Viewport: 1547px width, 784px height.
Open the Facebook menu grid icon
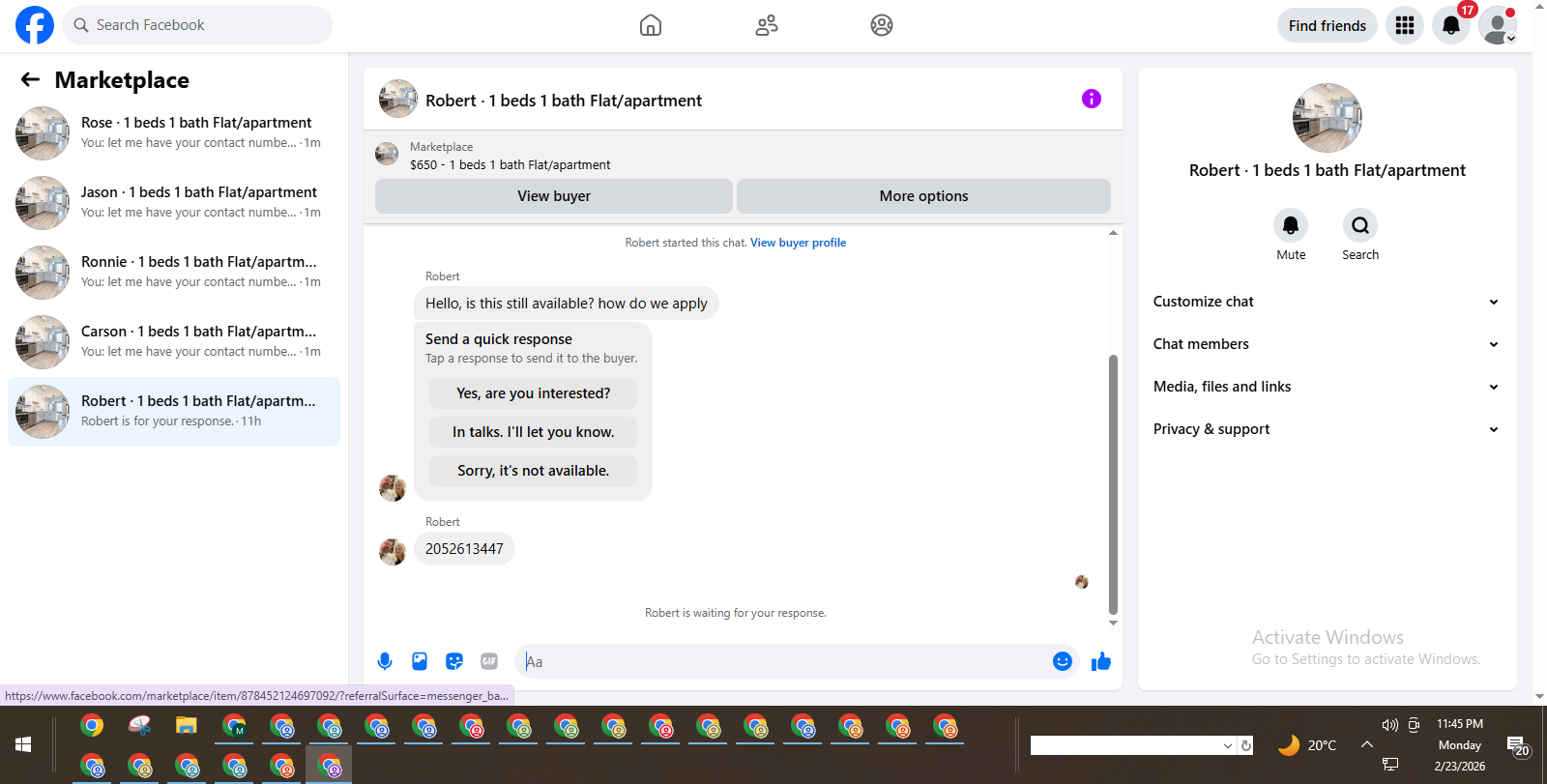pyautogui.click(x=1405, y=25)
